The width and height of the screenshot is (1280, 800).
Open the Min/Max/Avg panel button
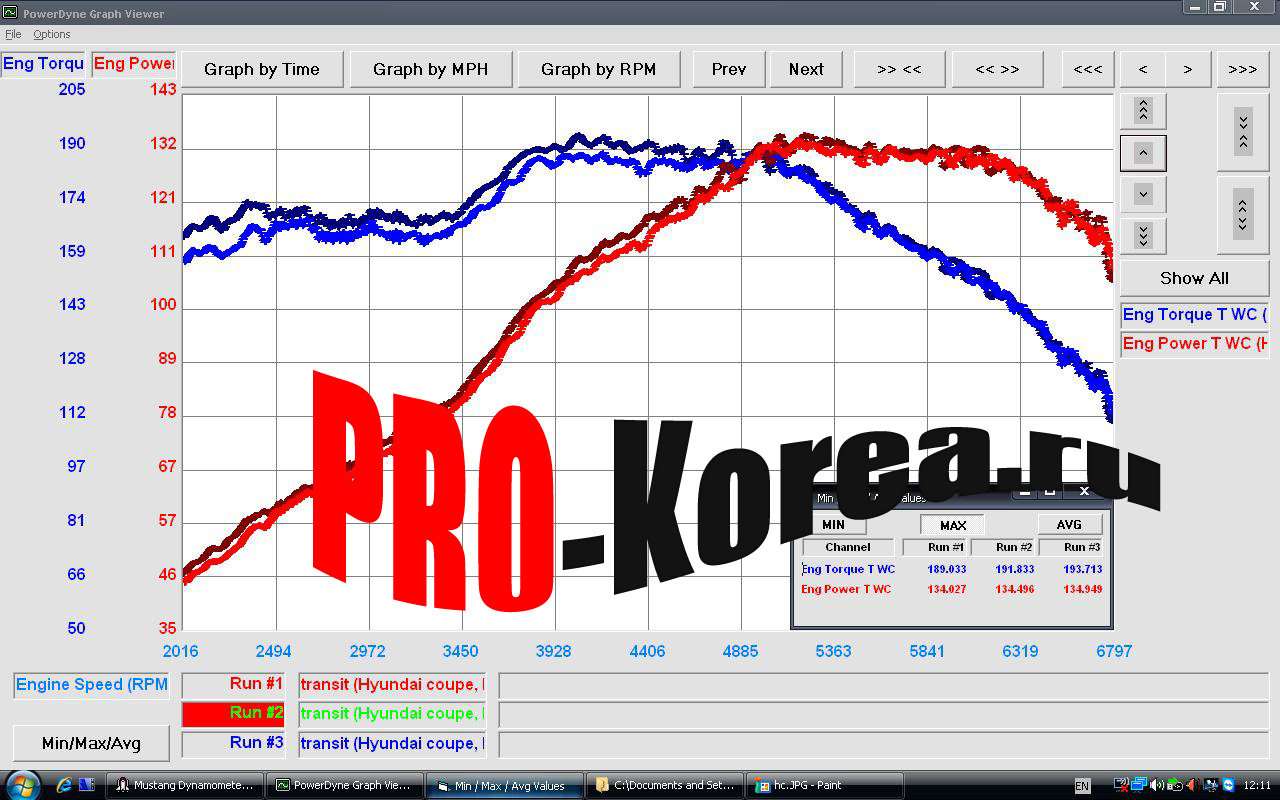91,743
